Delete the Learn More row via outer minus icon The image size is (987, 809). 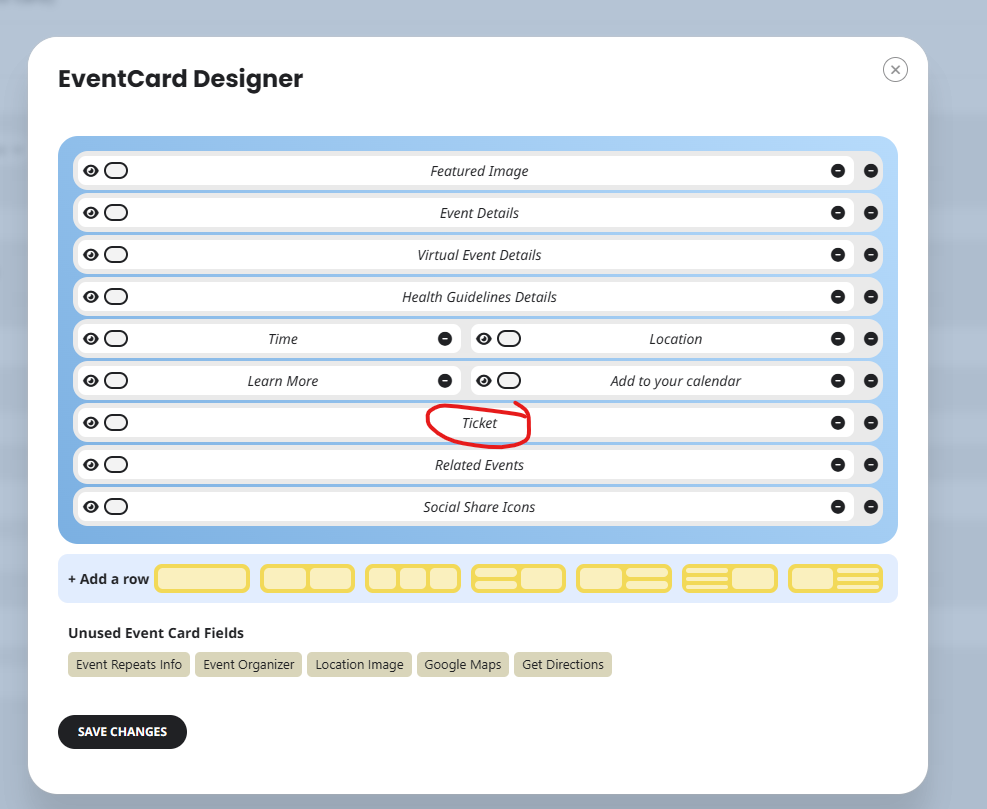[871, 380]
